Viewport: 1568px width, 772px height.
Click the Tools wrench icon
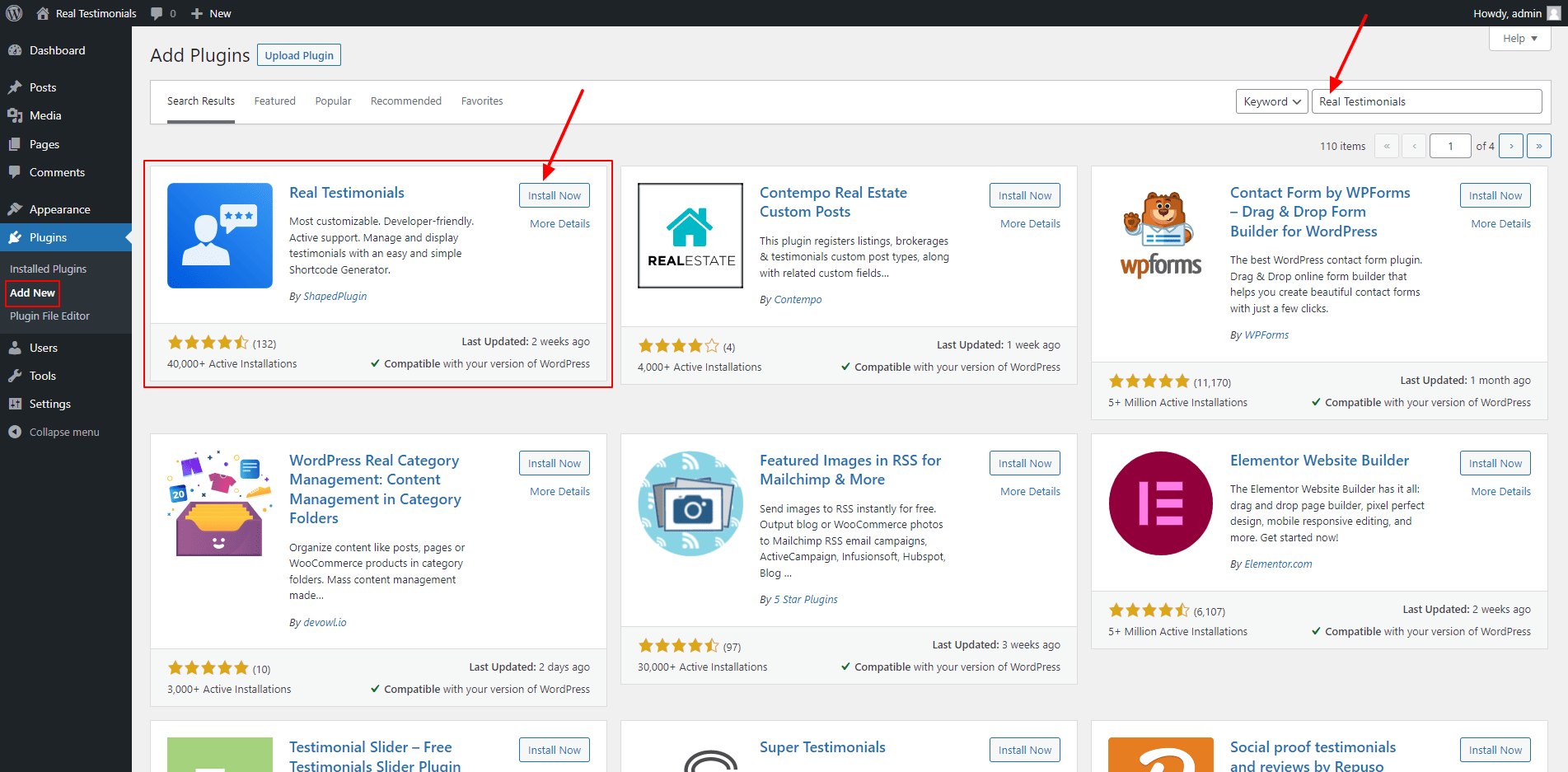pyautogui.click(x=15, y=376)
